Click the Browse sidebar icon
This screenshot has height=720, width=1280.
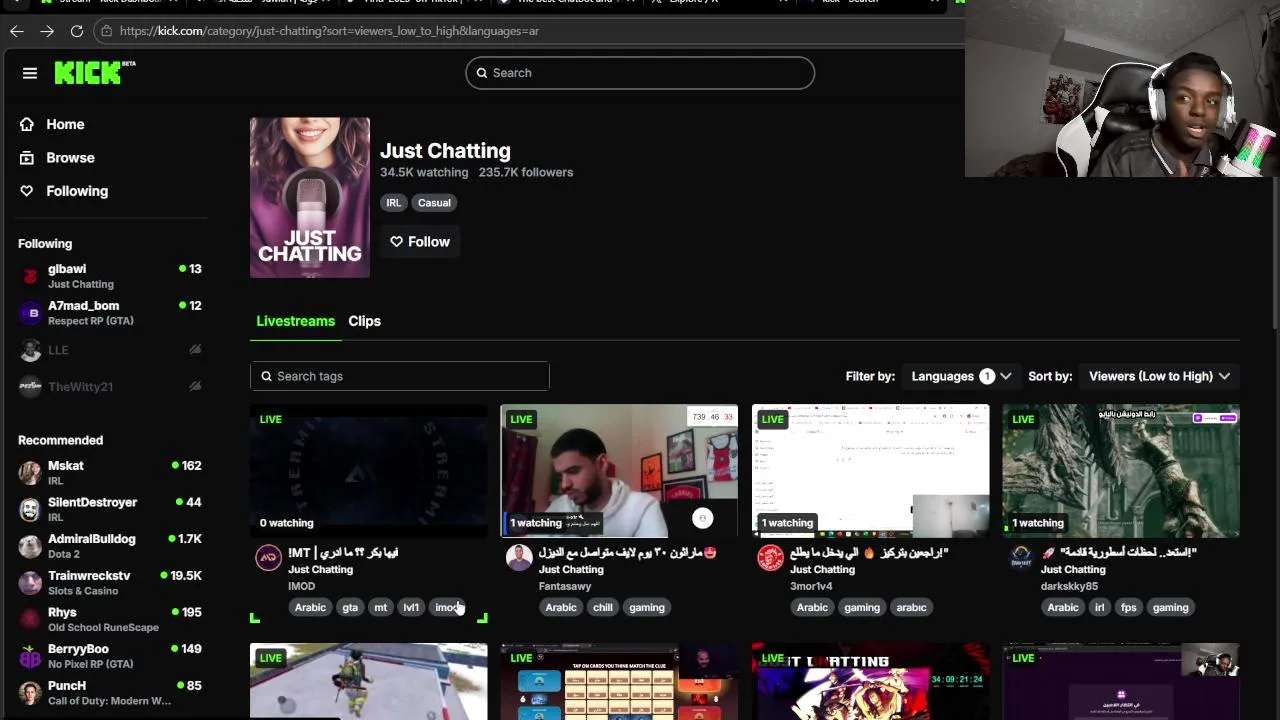tap(27, 158)
